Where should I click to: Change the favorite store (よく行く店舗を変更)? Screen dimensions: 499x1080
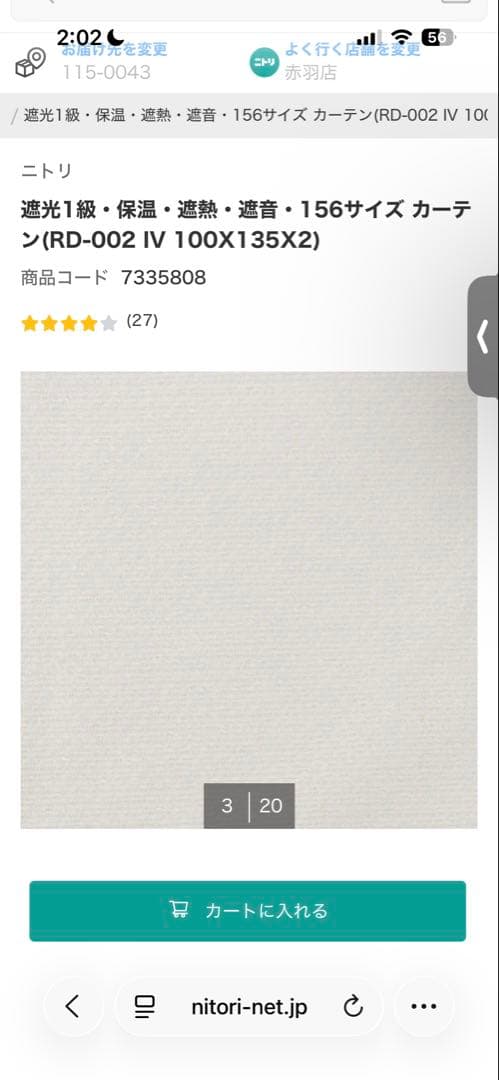coord(352,50)
